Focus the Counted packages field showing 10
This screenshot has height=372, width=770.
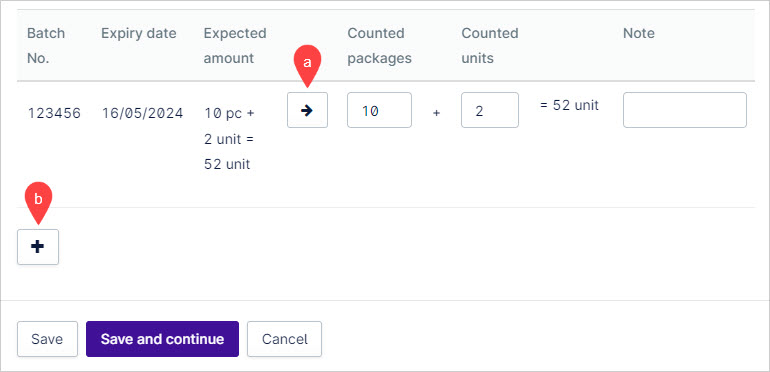click(x=380, y=110)
